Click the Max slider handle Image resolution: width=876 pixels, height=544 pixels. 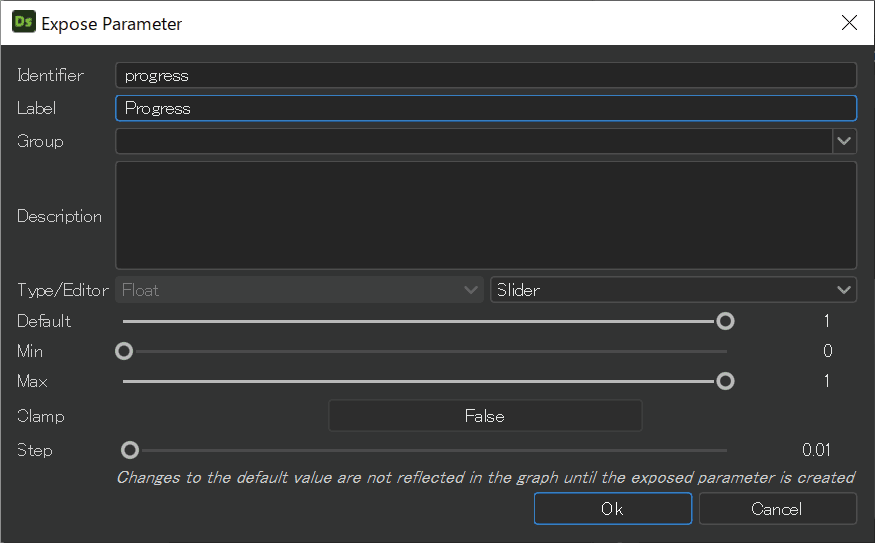(x=725, y=381)
